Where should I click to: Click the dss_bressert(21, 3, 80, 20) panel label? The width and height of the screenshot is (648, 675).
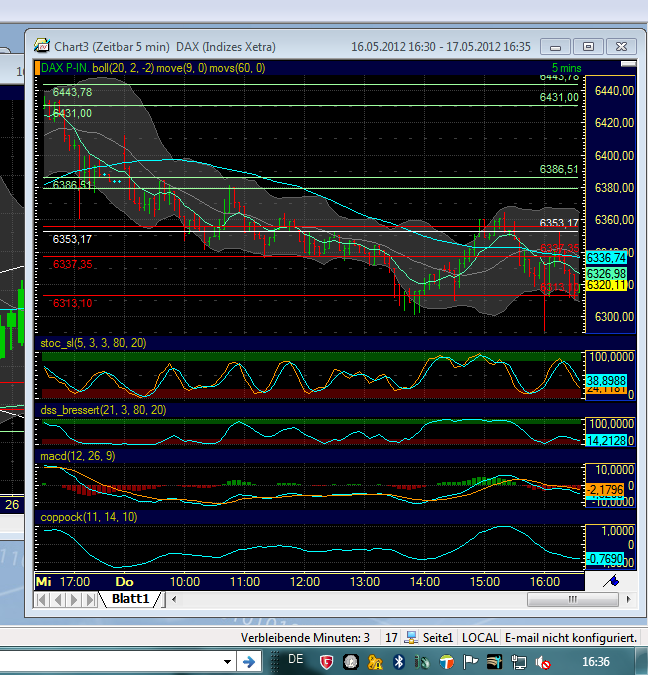[x=103, y=410]
